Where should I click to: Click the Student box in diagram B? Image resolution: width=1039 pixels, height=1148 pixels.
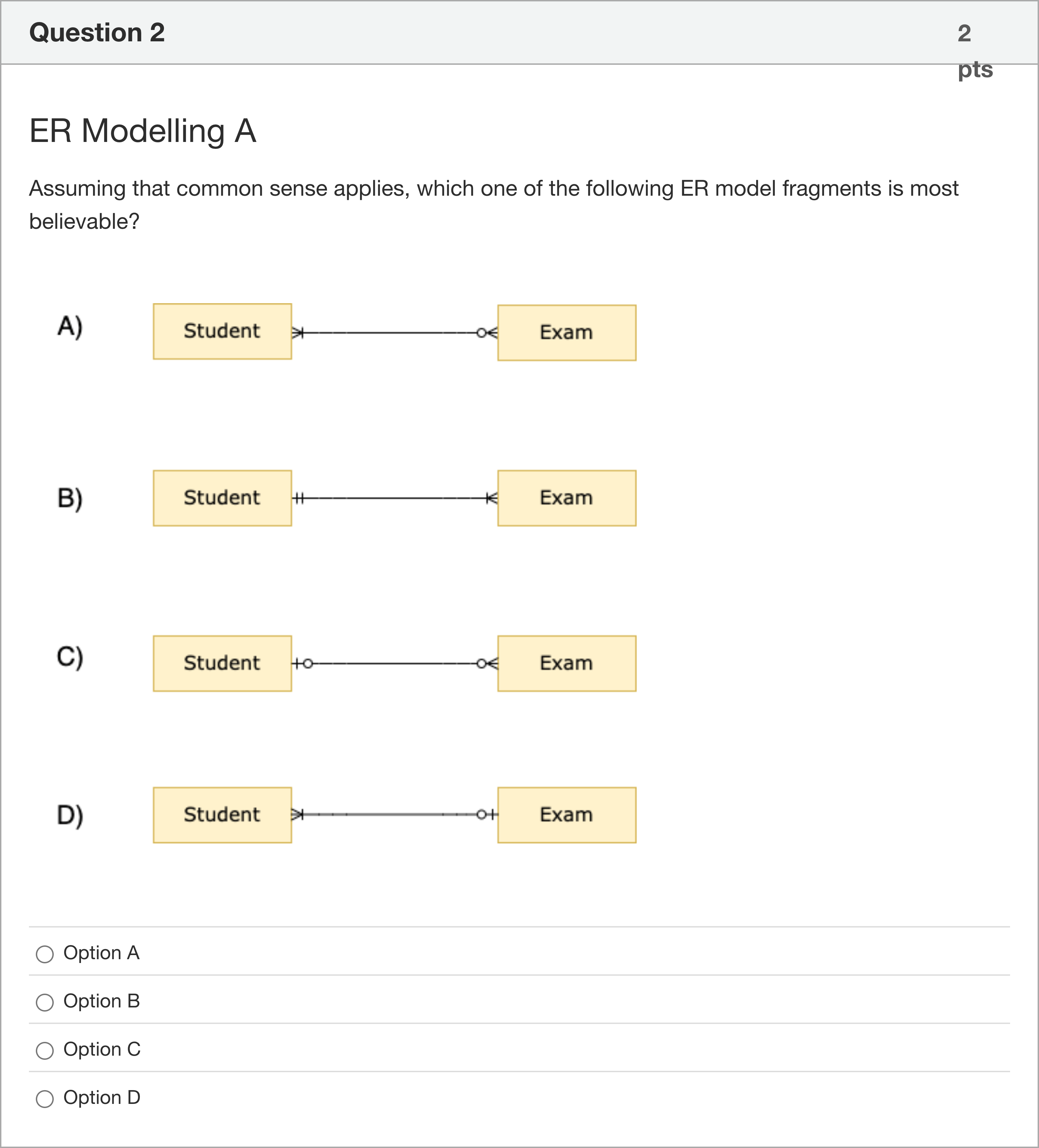pyautogui.click(x=222, y=498)
